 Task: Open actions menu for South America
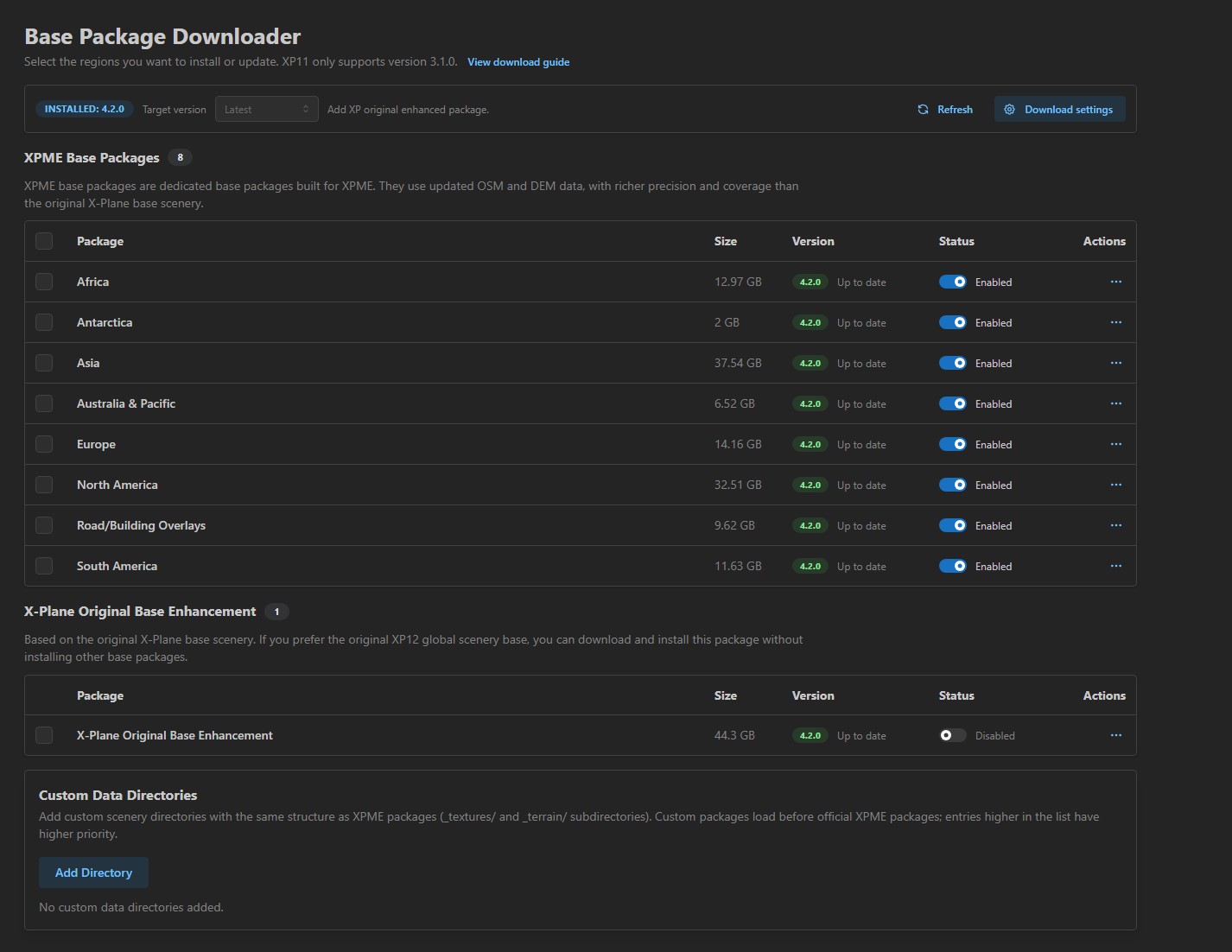click(x=1115, y=566)
